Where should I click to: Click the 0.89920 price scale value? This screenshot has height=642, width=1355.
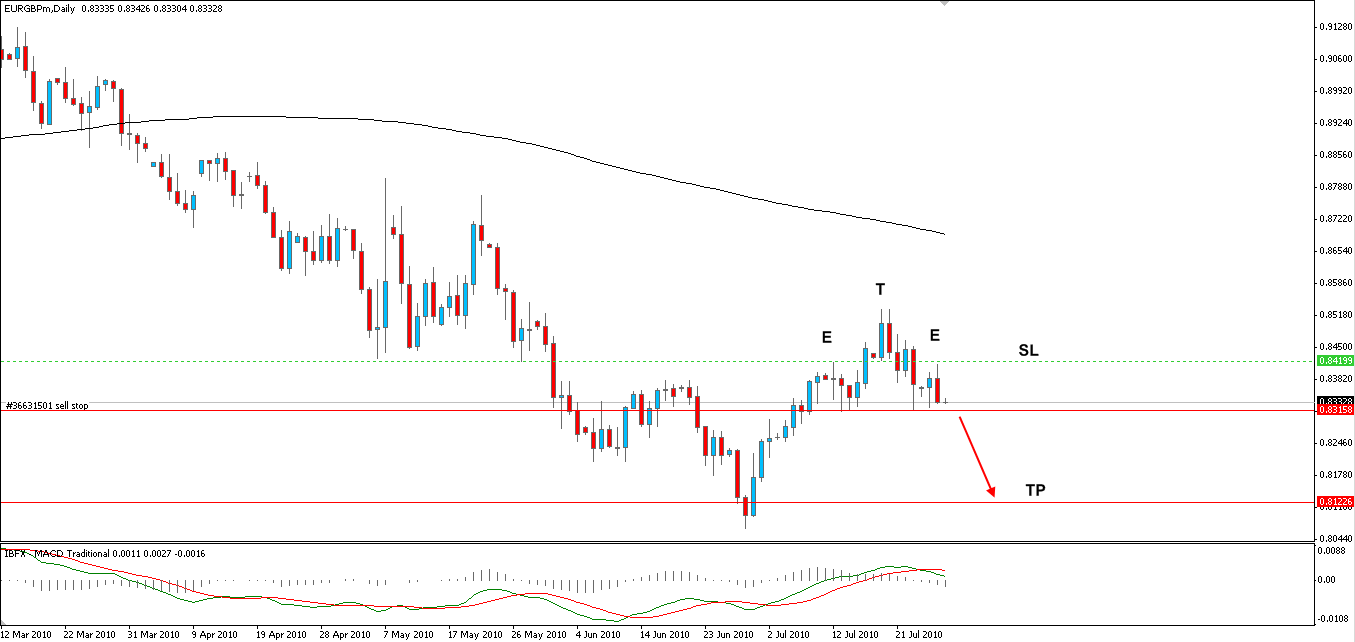pos(1336,91)
